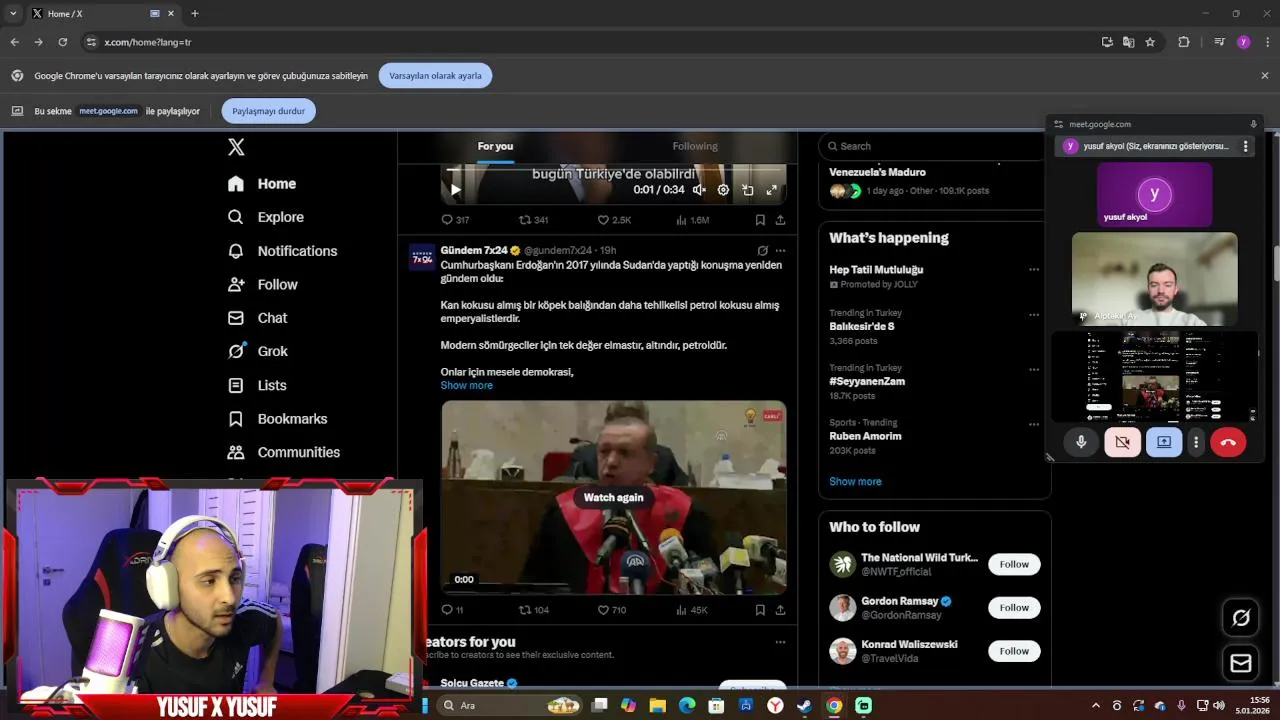Image resolution: width=1280 pixels, height=720 pixels.
Task: Open the floating Grok button
Action: pos(1241,618)
